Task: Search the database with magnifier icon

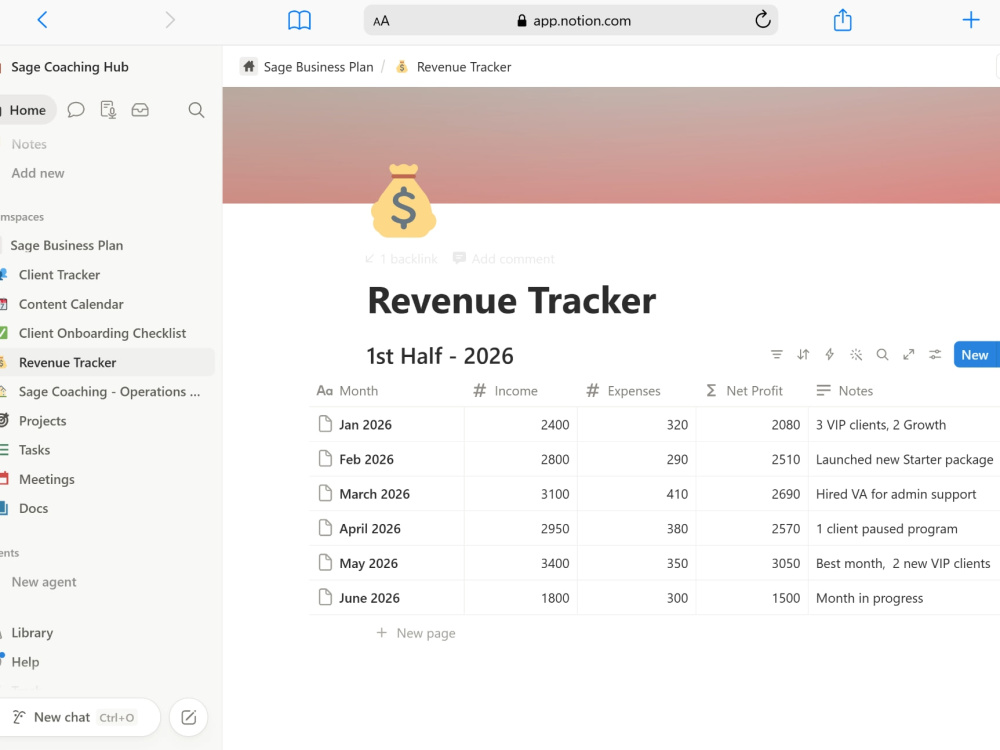Action: 882,355
